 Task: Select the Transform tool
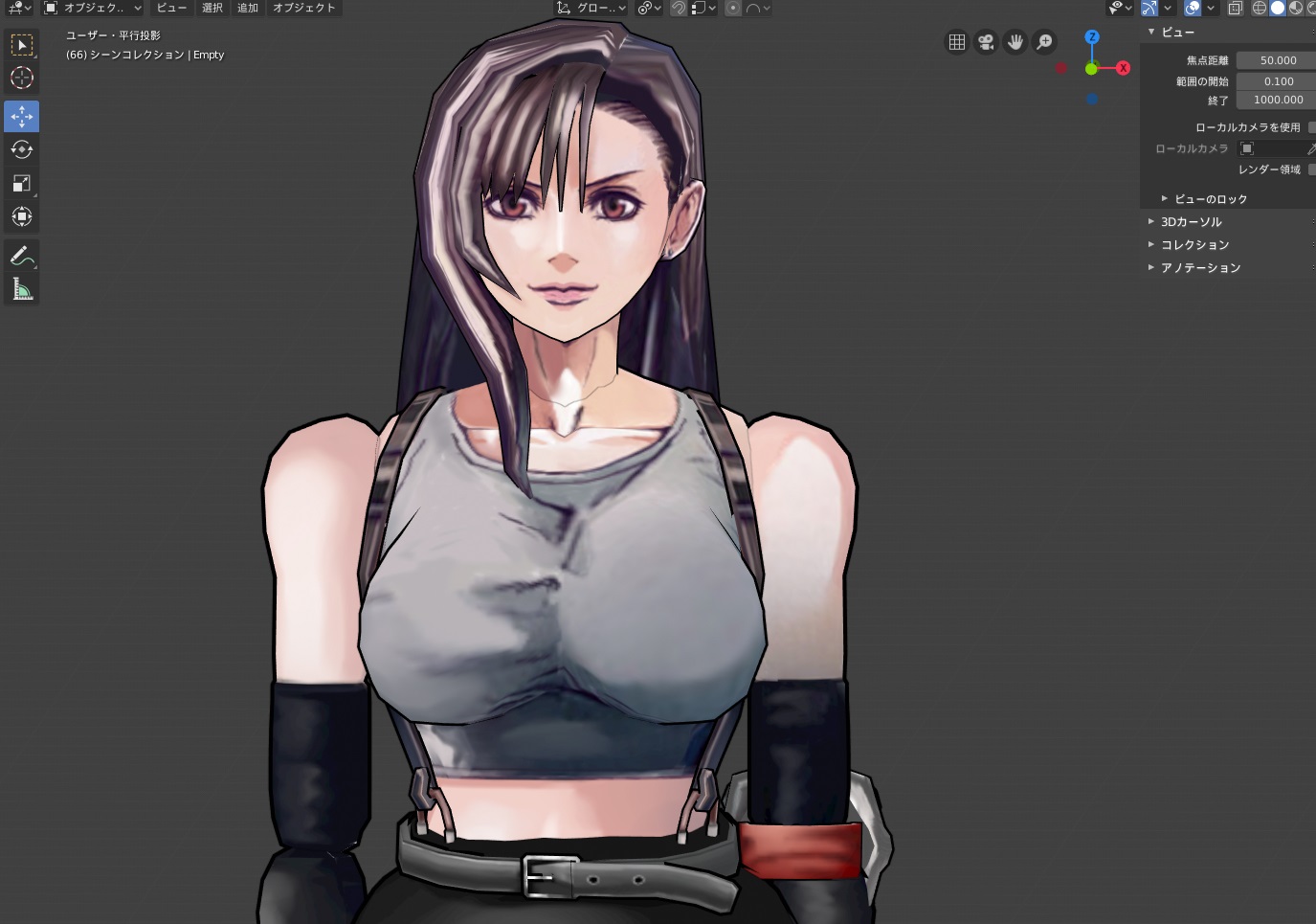(x=21, y=216)
